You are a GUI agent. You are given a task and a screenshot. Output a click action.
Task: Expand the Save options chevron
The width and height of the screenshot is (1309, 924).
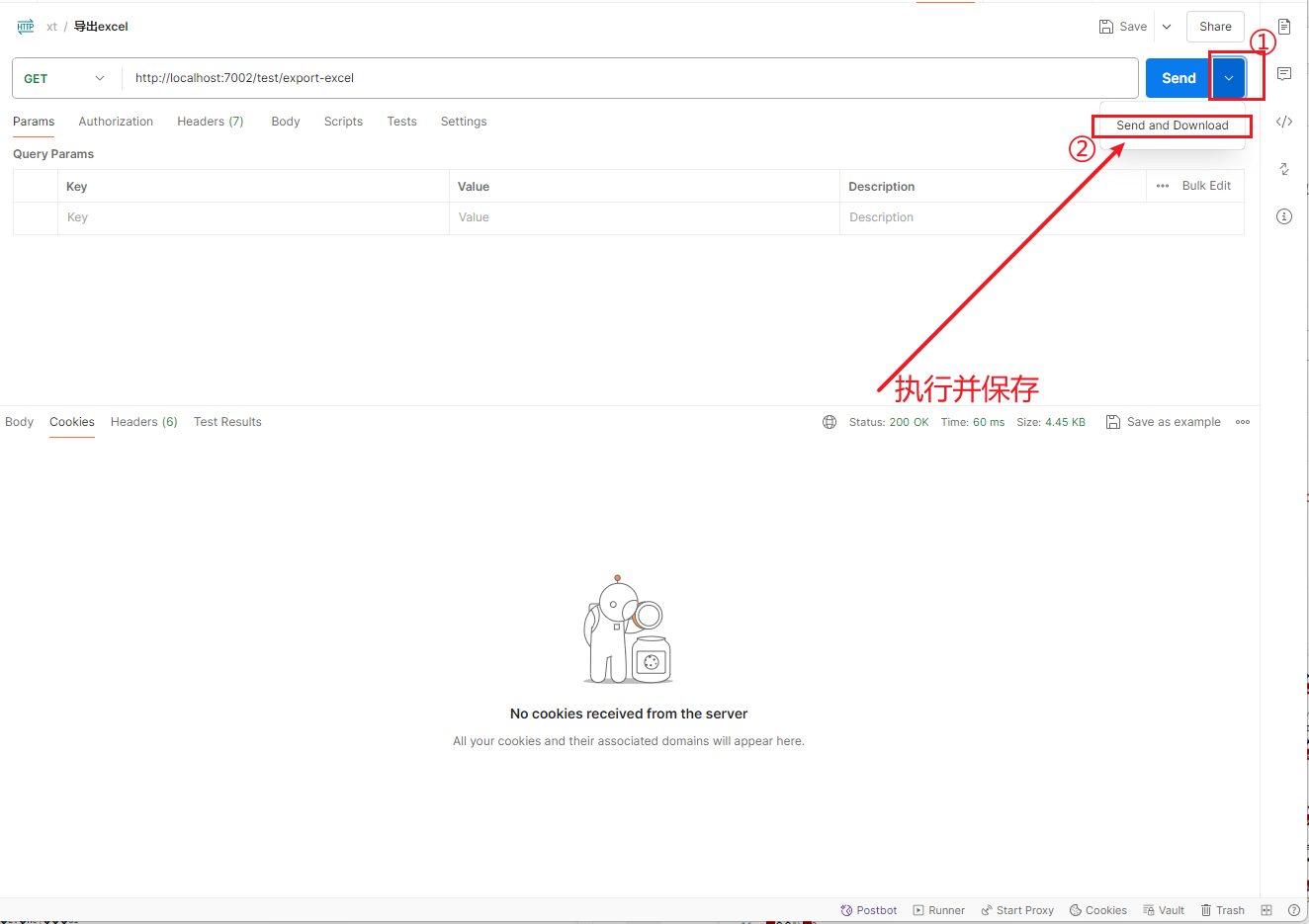coord(1167,27)
